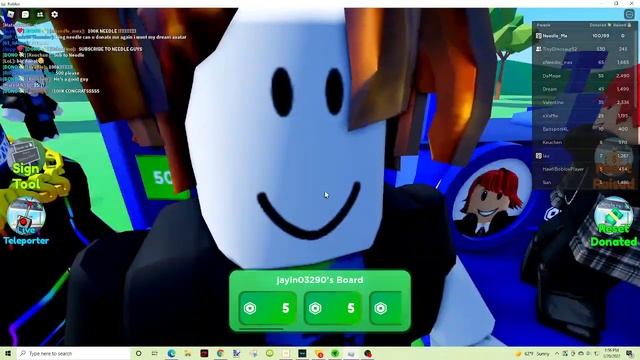This screenshot has width=640, height=360.
Task: Click the People column header in leaderboard
Action: coord(543,25)
